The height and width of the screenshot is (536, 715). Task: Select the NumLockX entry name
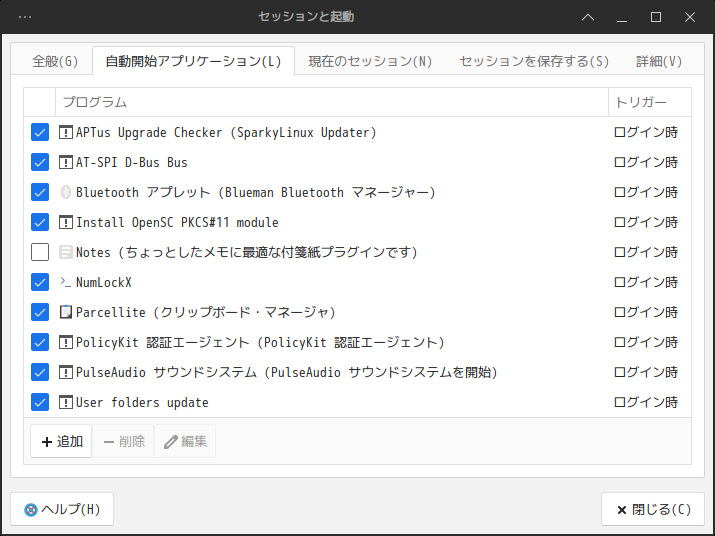tap(104, 282)
